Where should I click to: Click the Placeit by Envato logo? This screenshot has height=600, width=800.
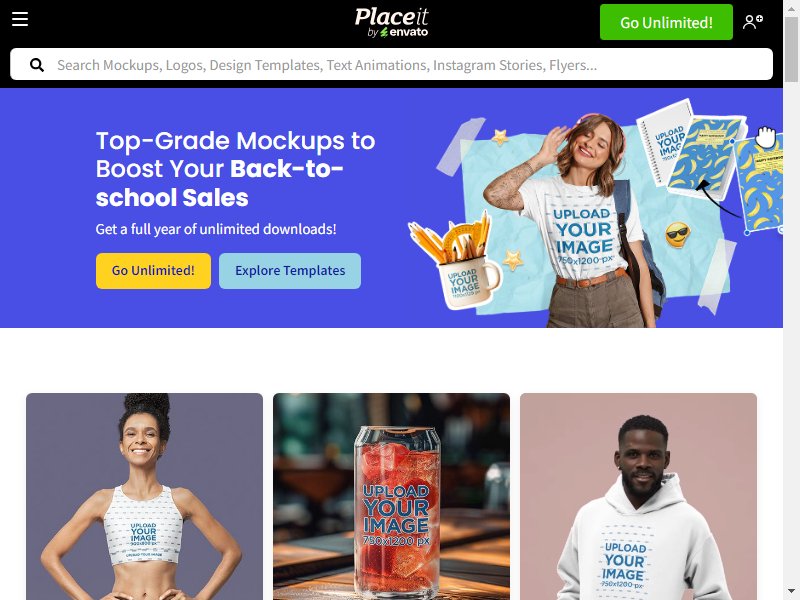(x=391, y=22)
